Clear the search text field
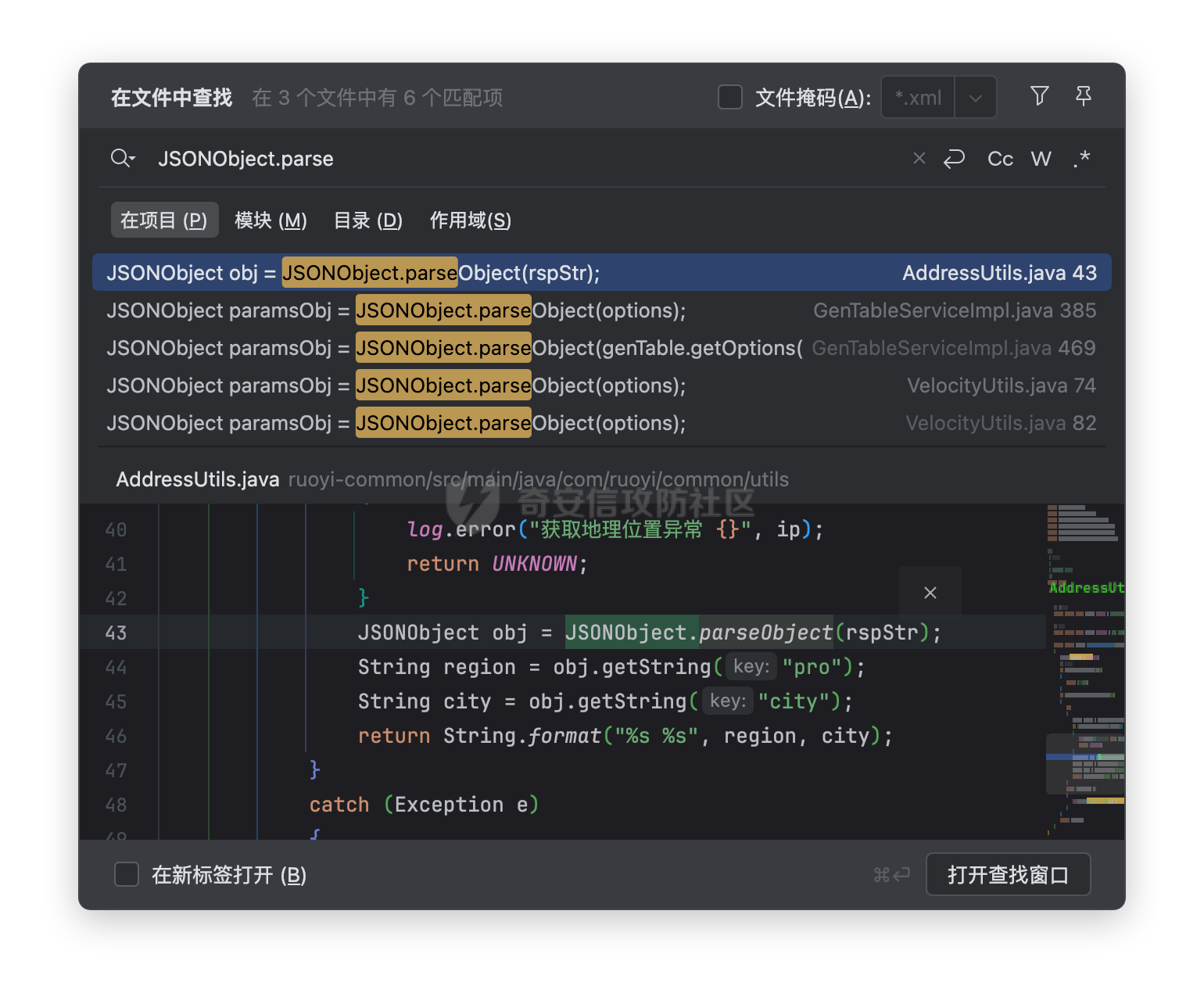Screen dimensions: 1204x1004 point(919,159)
